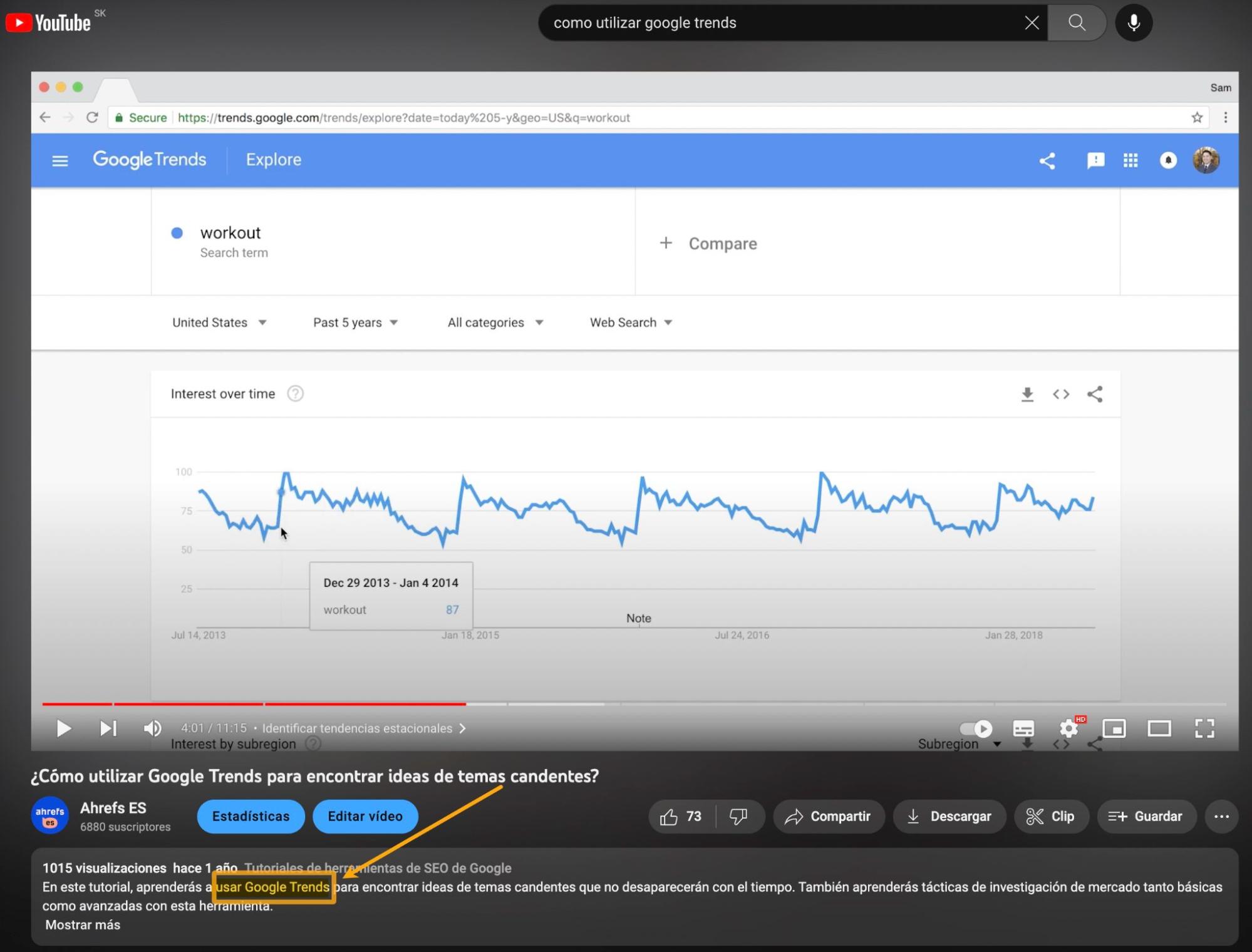Open the Estadísticas button
The height and width of the screenshot is (952, 1252).
250,816
